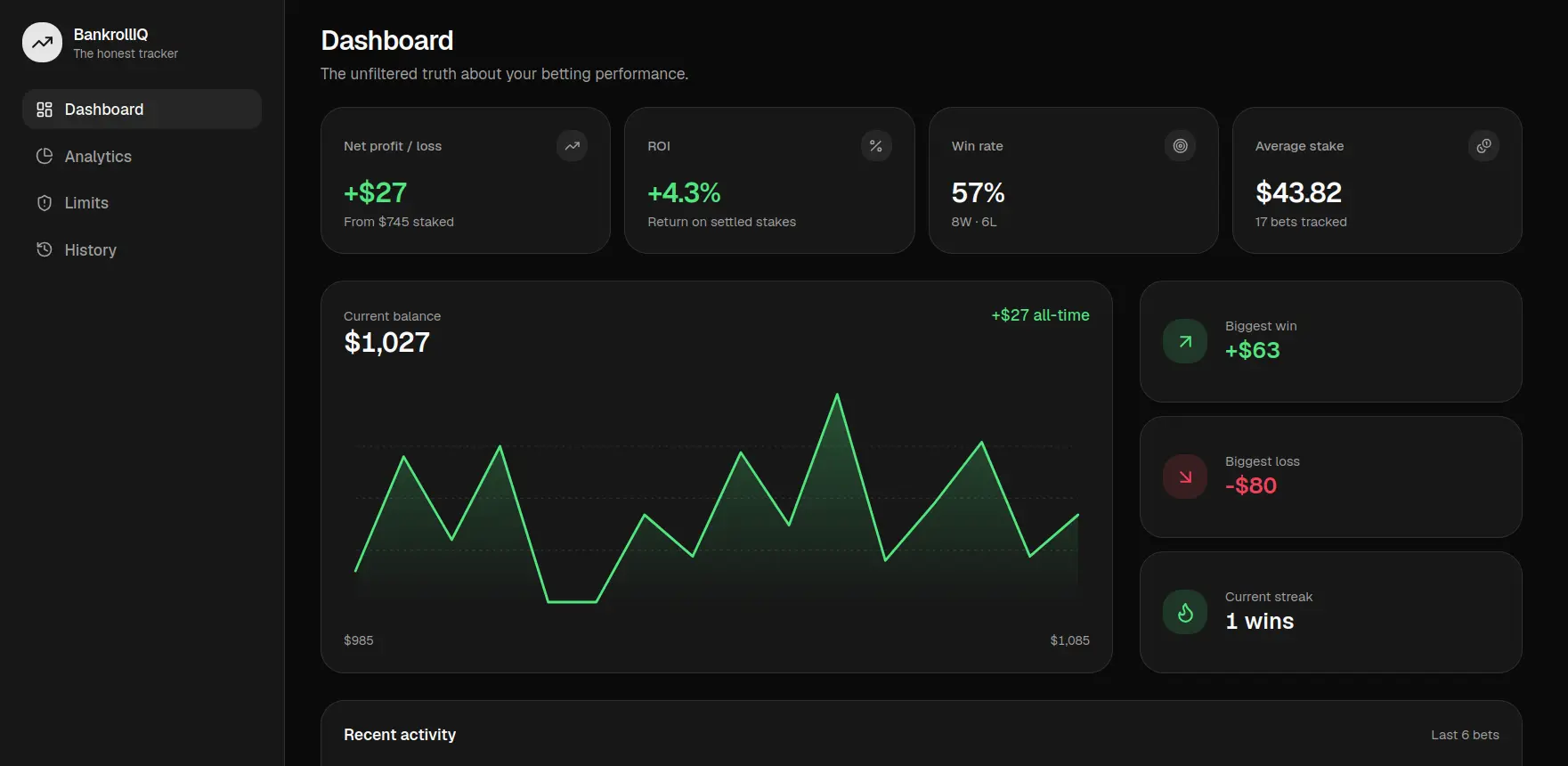
Task: Click the 'Last 6 bets' label
Action: pos(1465,735)
